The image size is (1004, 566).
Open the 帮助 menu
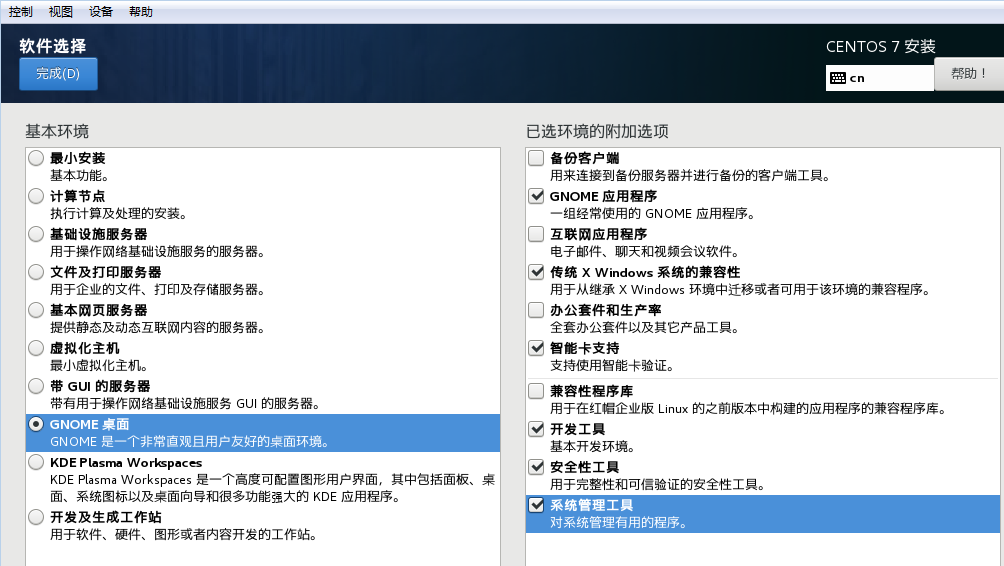tap(141, 12)
